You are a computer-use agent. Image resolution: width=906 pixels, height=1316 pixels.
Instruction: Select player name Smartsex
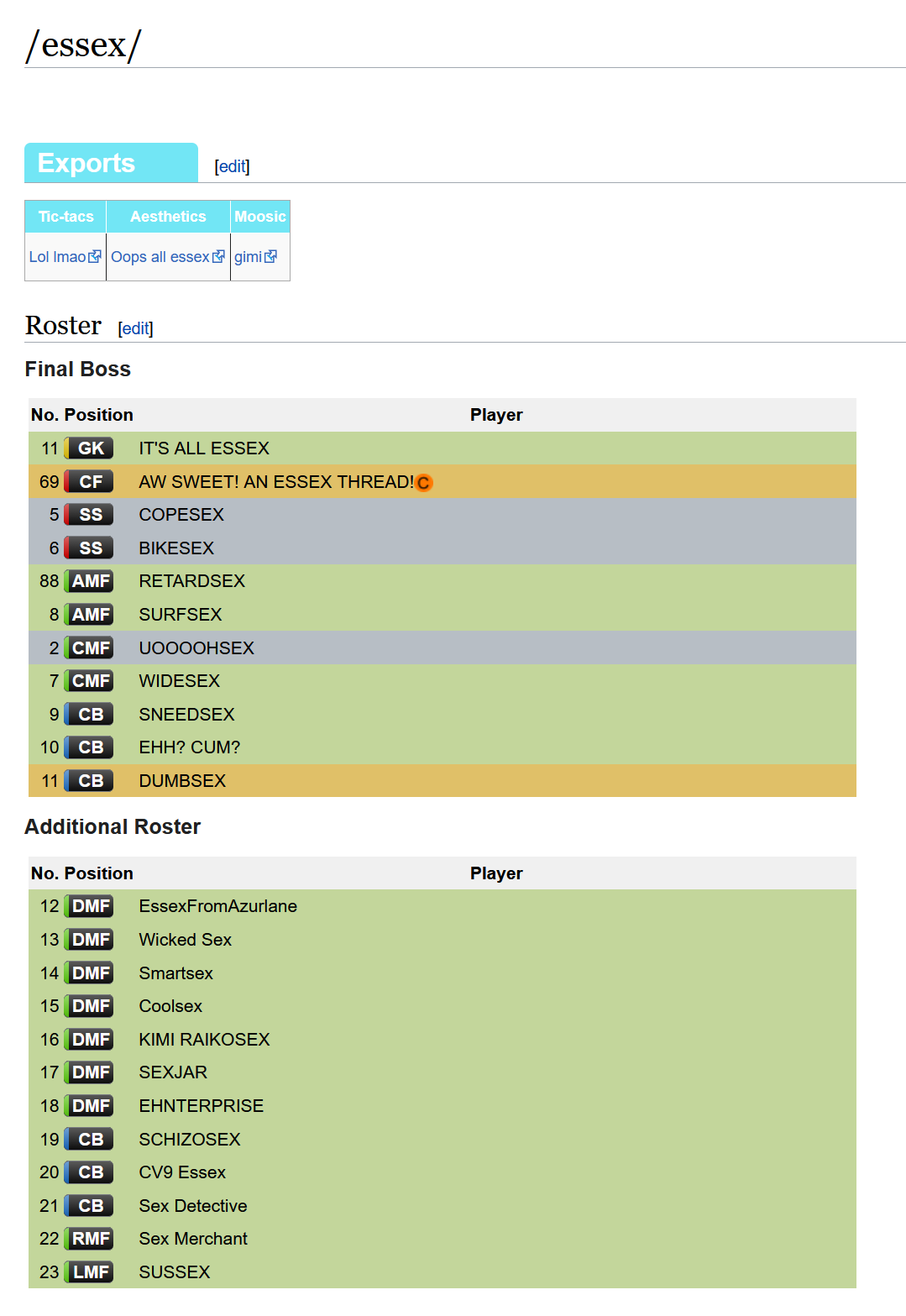click(176, 973)
